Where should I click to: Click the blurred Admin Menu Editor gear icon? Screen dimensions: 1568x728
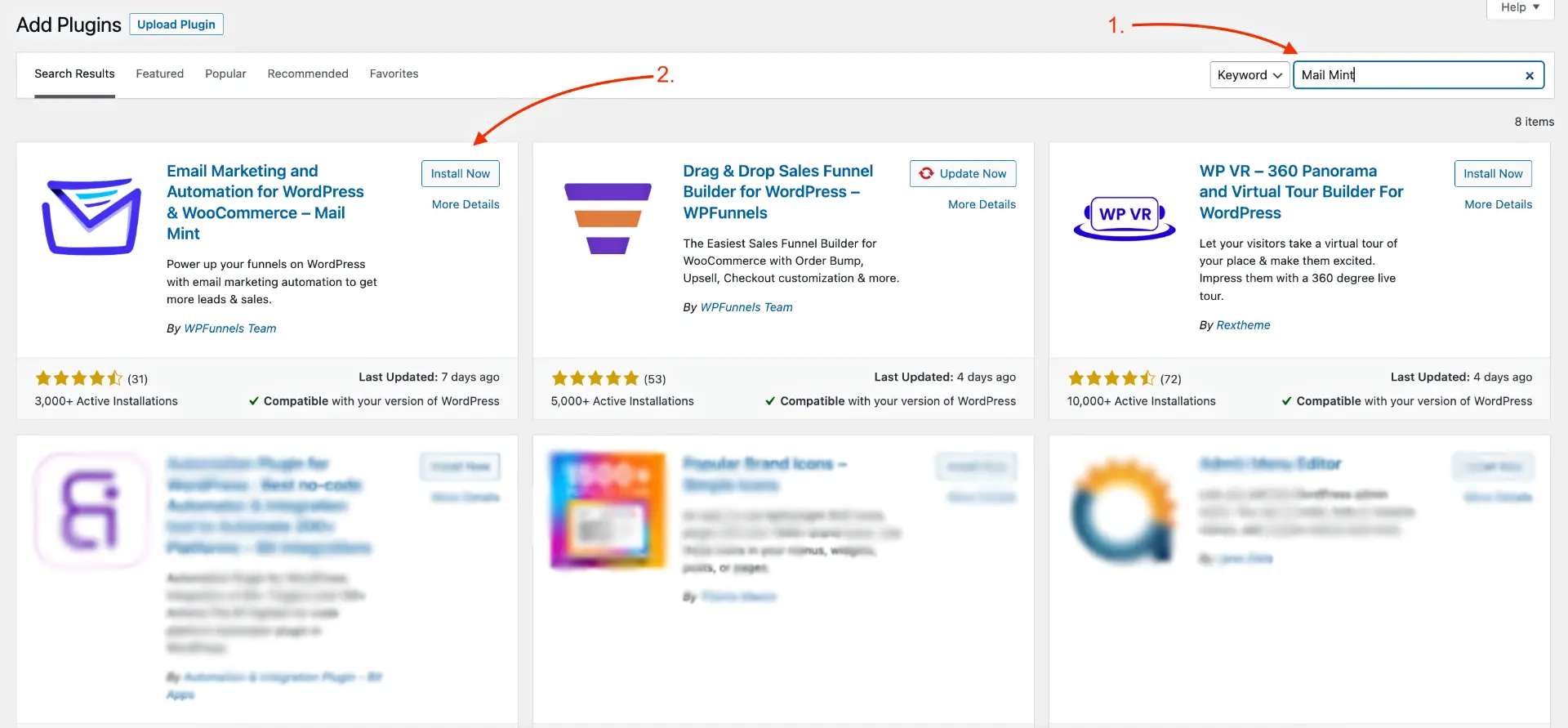[1125, 511]
